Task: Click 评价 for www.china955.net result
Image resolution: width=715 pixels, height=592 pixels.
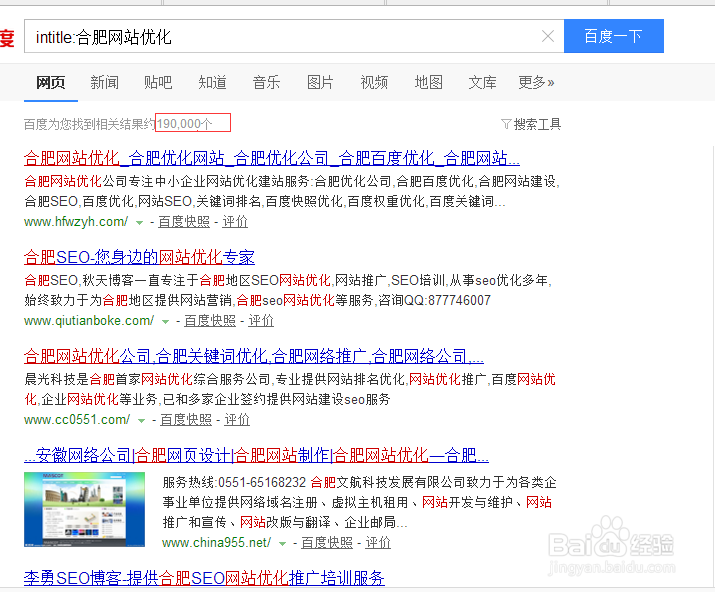Action: point(378,543)
